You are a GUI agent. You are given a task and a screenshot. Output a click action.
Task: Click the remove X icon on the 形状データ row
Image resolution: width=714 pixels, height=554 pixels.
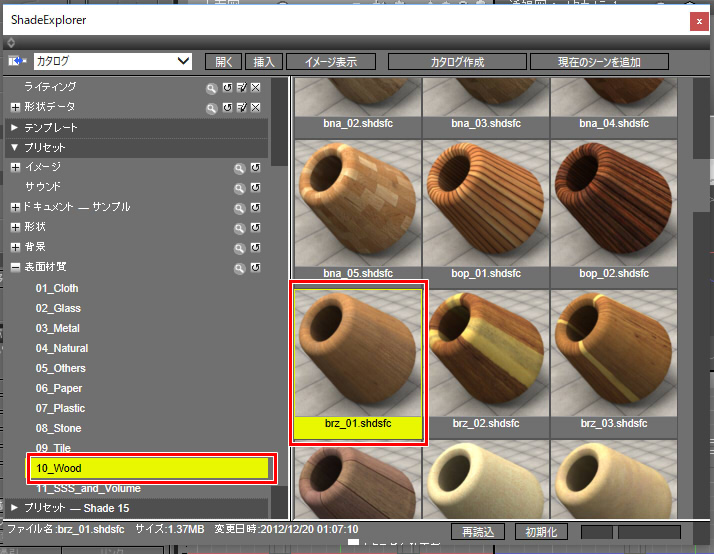[x=255, y=107]
